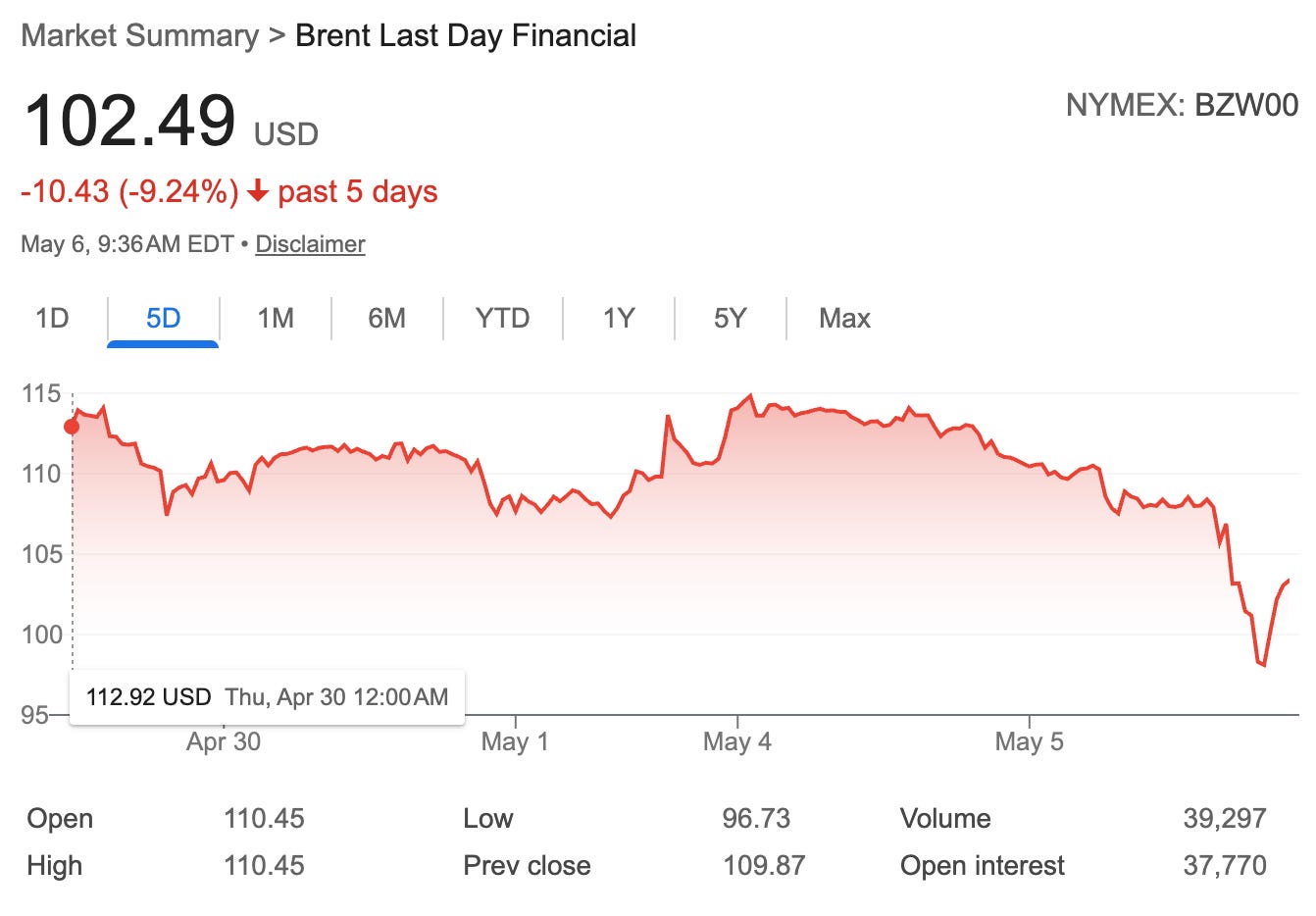This screenshot has height=916, width=1316.
Task: Click the Apr 30 axis label
Action: [224, 741]
